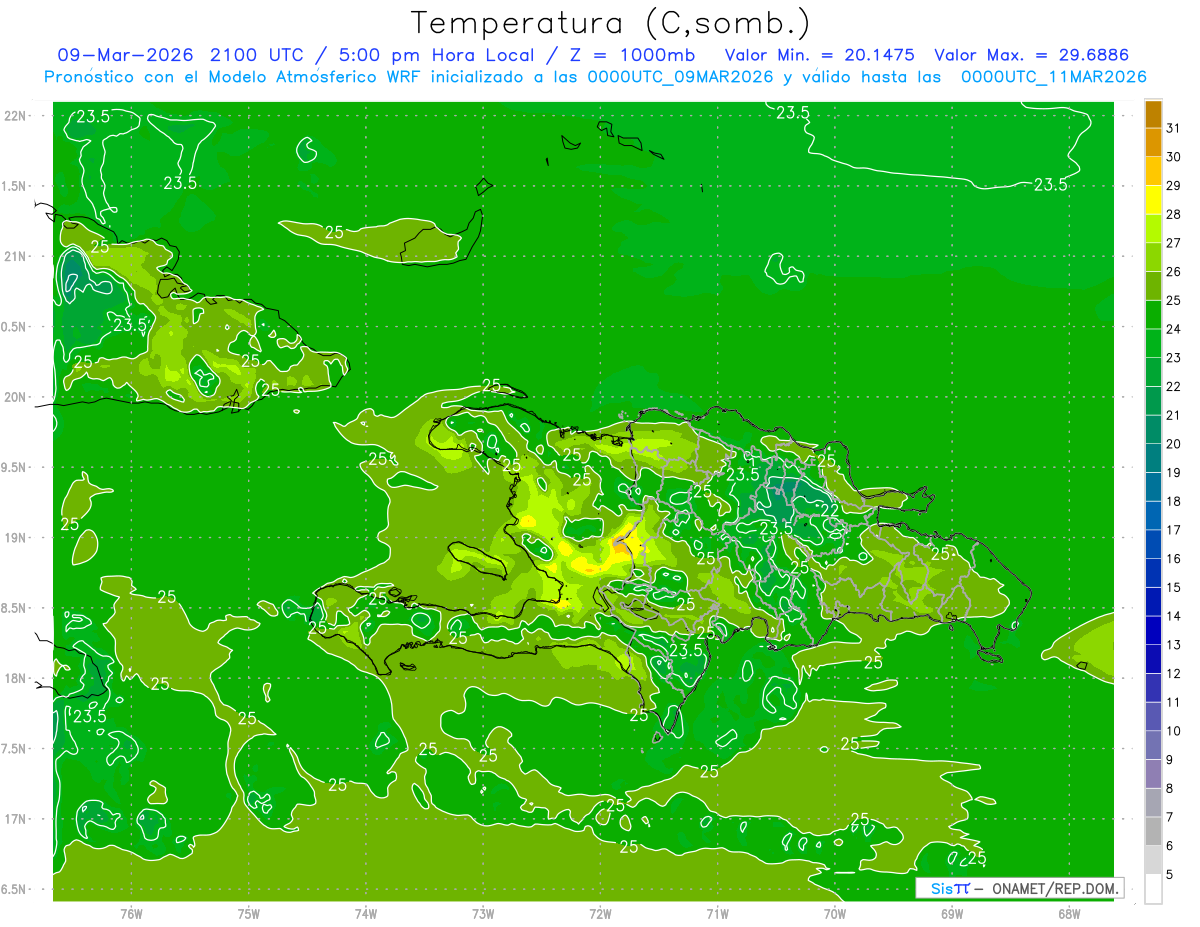The height and width of the screenshot is (927, 1200).
Task: Click the green legend swatch between 23 and 24
Action: pos(1153,344)
